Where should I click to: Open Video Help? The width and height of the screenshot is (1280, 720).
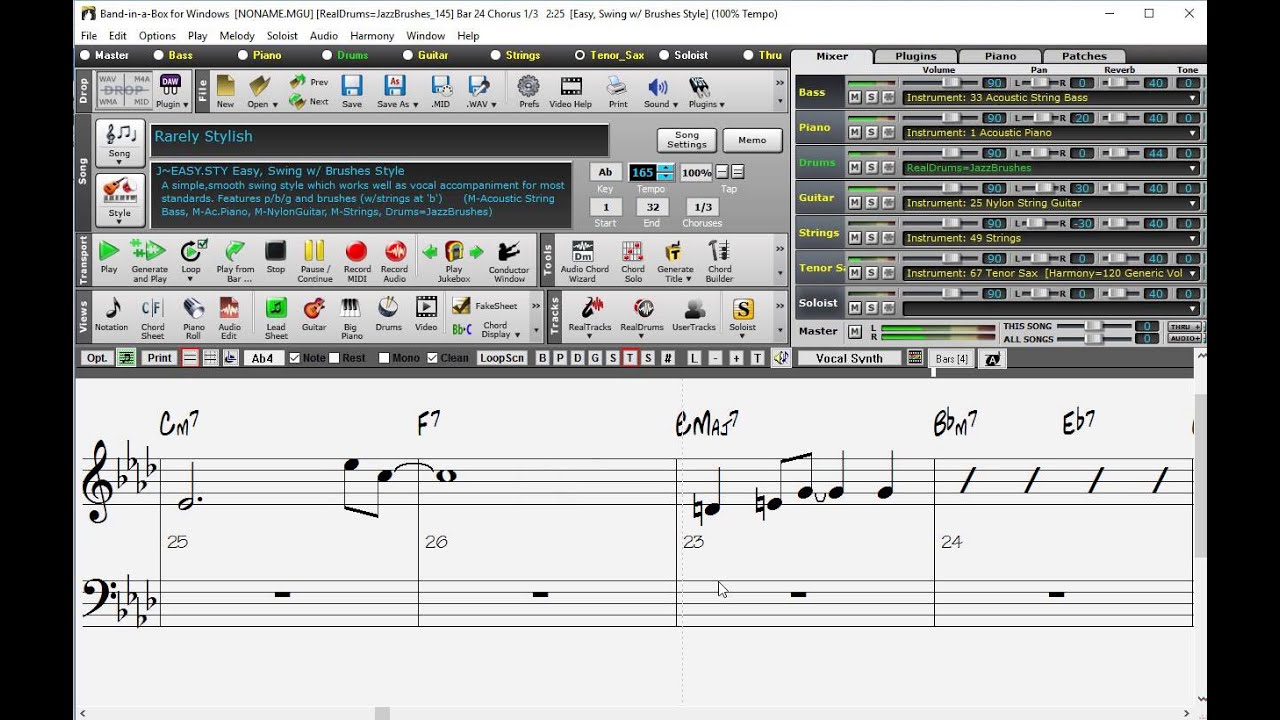click(x=570, y=91)
